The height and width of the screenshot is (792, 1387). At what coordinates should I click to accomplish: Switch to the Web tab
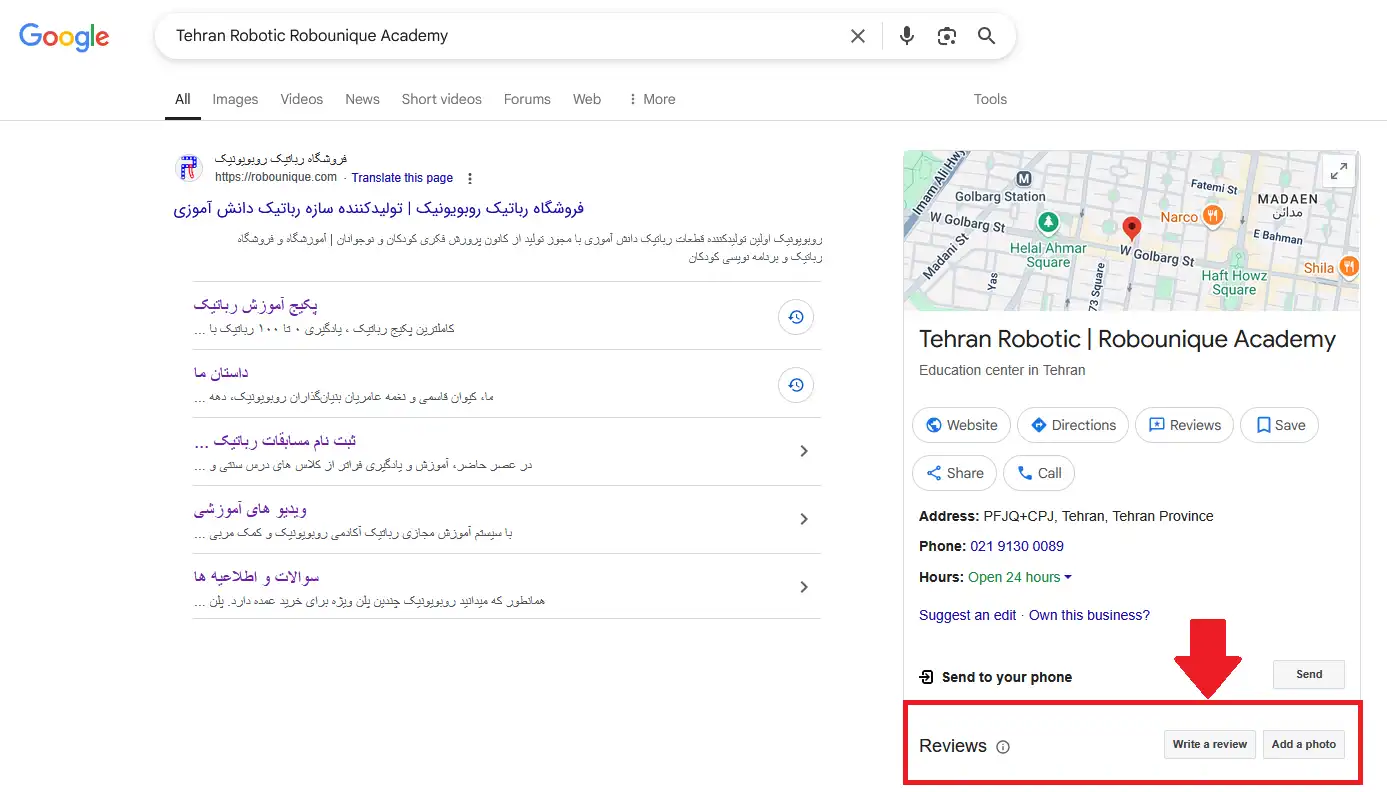[587, 99]
